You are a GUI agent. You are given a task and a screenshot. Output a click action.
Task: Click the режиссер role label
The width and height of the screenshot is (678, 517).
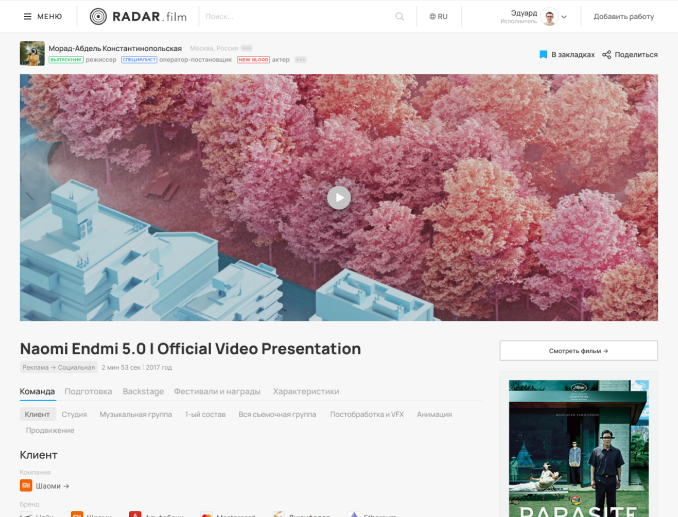tap(101, 60)
